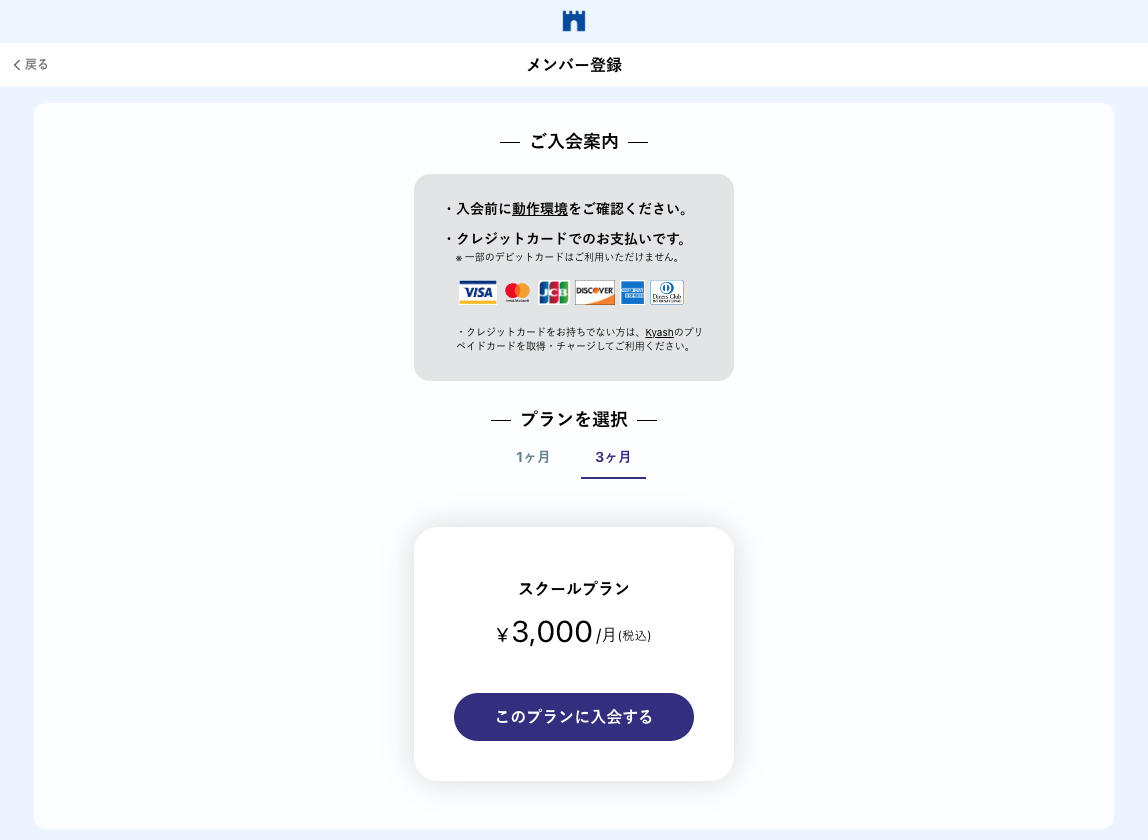The width and height of the screenshot is (1148, 840).
Task: Click the American Express logo
Action: [632, 292]
